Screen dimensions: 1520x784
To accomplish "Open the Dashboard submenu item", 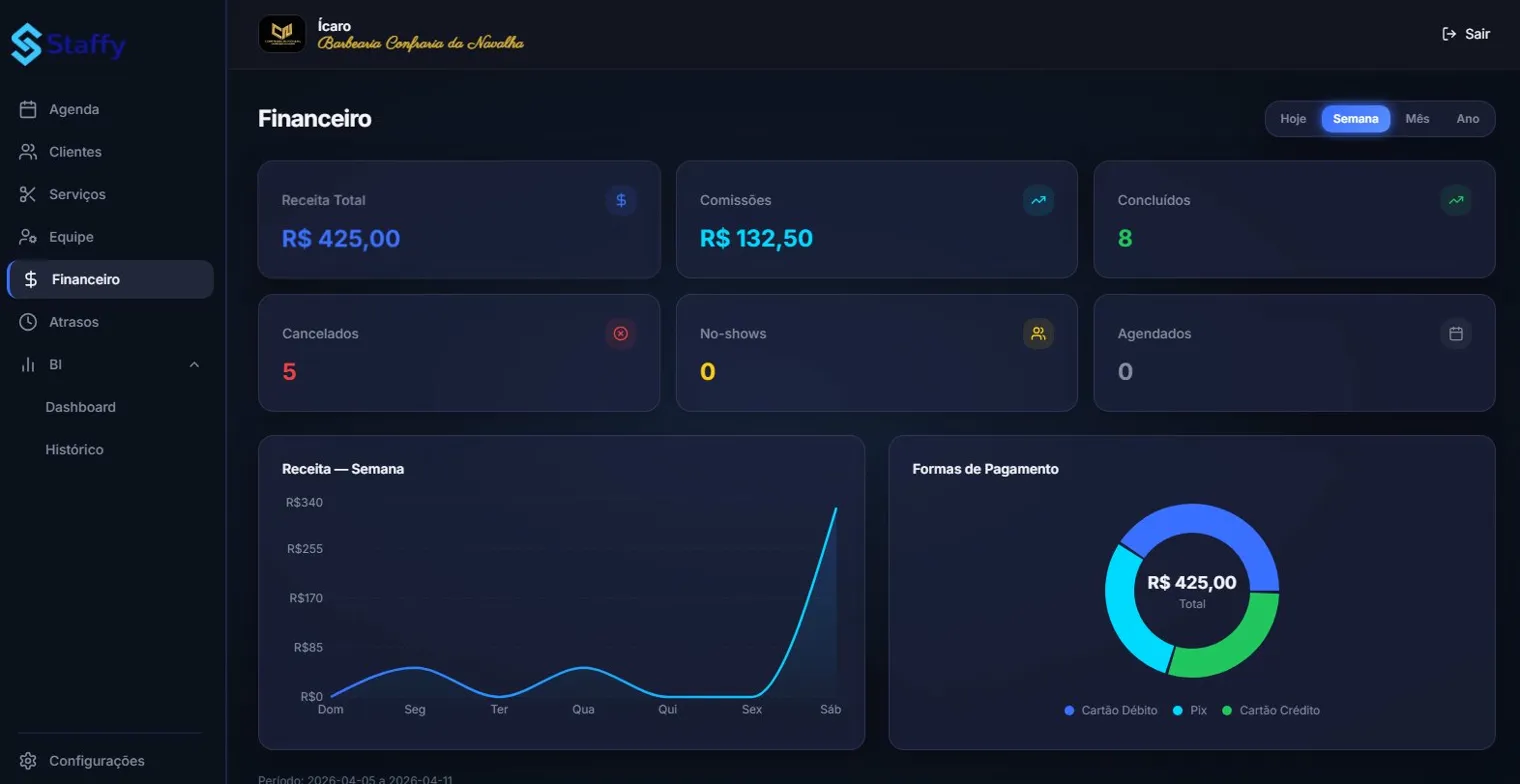I will point(81,407).
